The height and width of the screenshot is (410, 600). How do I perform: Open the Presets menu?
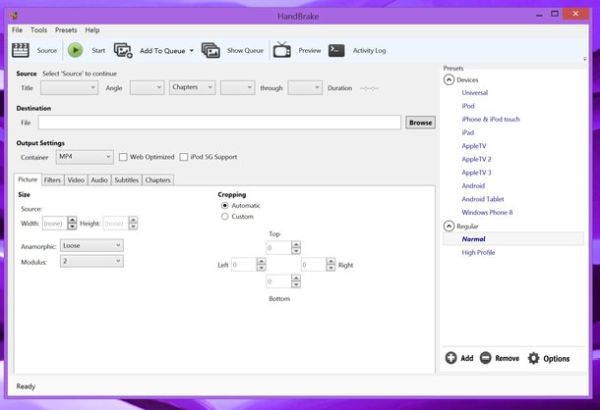(66, 30)
